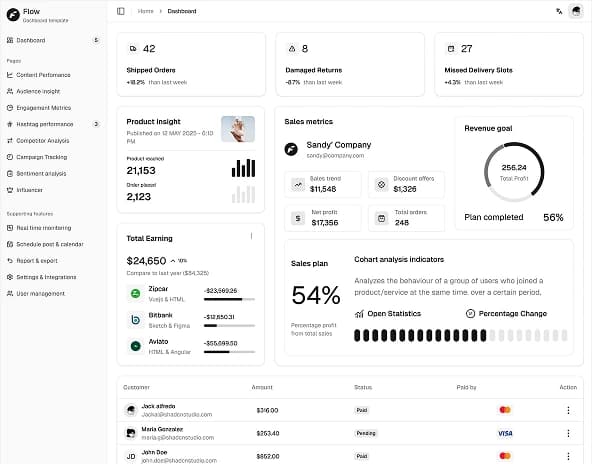Open Sentiment analysis page
Screen dimensions: 592x464
click(x=53, y=173)
